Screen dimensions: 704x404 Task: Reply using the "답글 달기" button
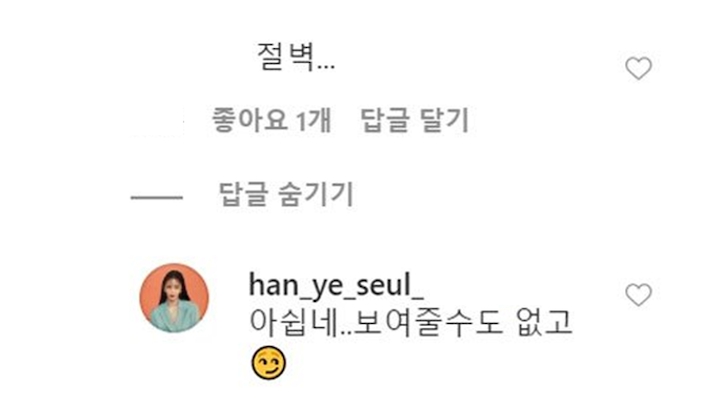415,120
